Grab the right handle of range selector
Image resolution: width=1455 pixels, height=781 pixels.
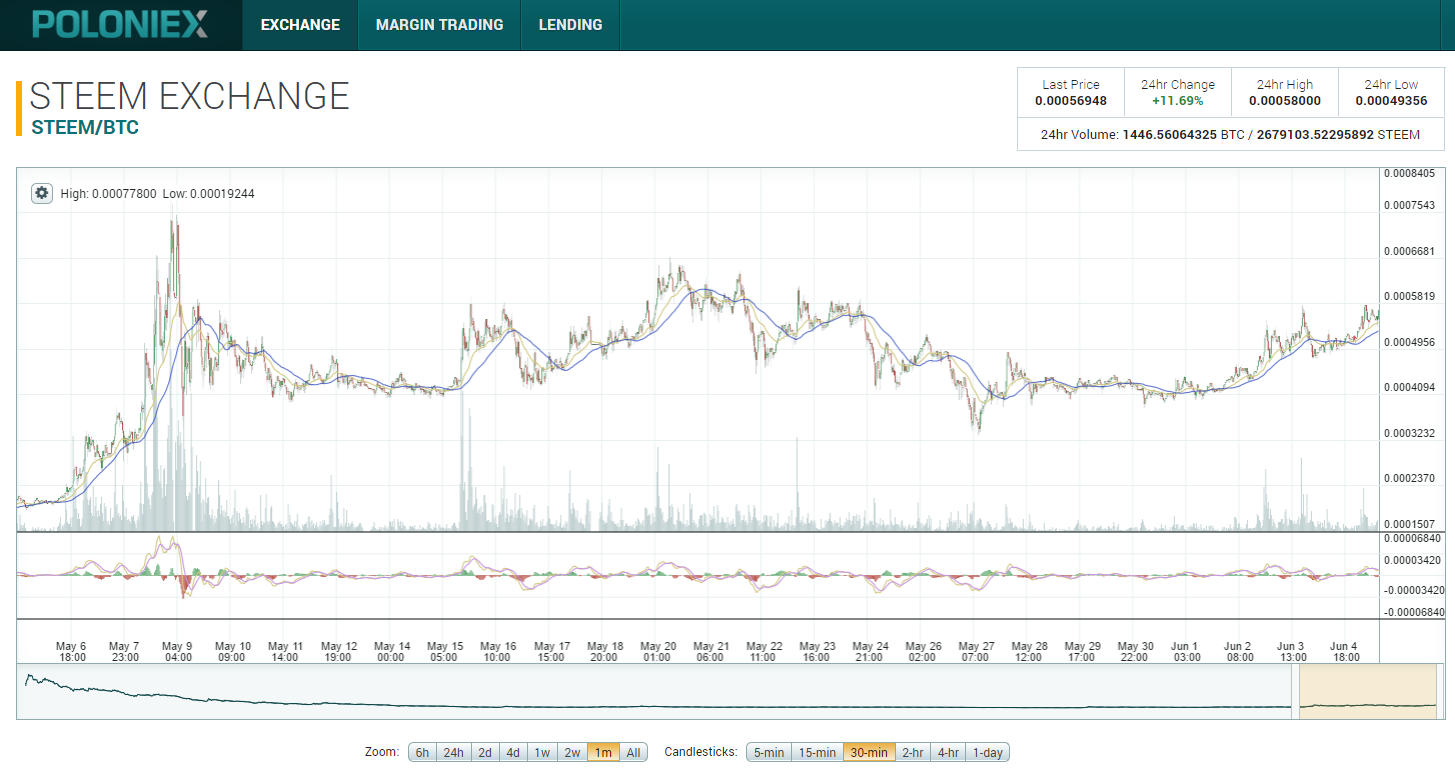coord(1440,693)
